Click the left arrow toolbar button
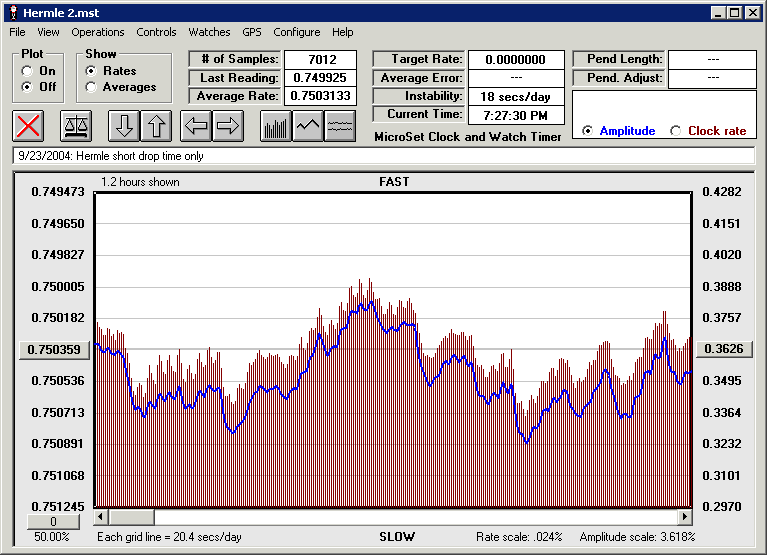Image resolution: width=767 pixels, height=555 pixels. pyautogui.click(x=196, y=126)
